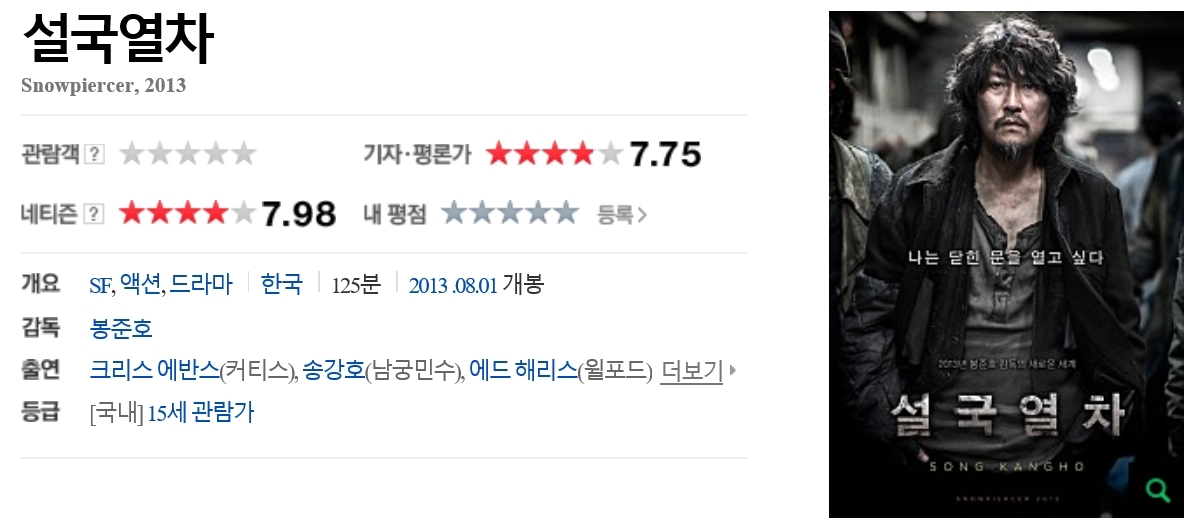Screen dimensions: 1194x531
Task: Open the 드라마 genre link
Action: pos(200,285)
